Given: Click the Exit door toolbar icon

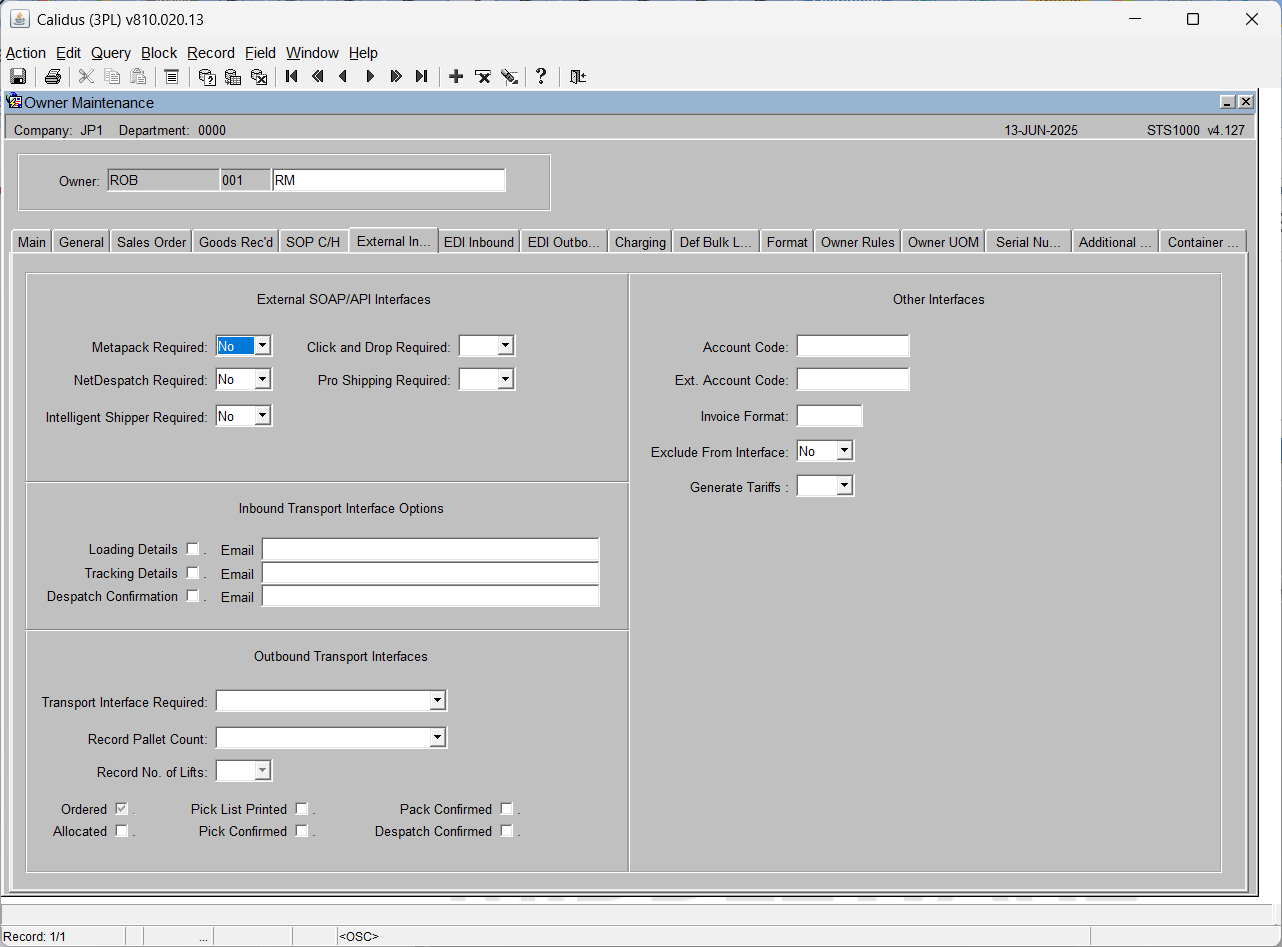Looking at the screenshot, I should tap(577, 76).
